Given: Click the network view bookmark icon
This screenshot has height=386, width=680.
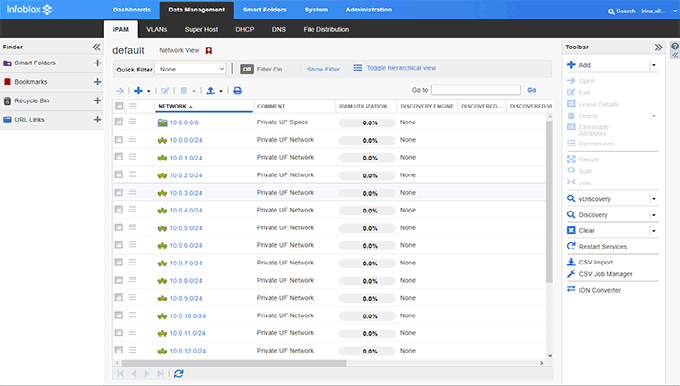Looking at the screenshot, I should coord(209,51).
